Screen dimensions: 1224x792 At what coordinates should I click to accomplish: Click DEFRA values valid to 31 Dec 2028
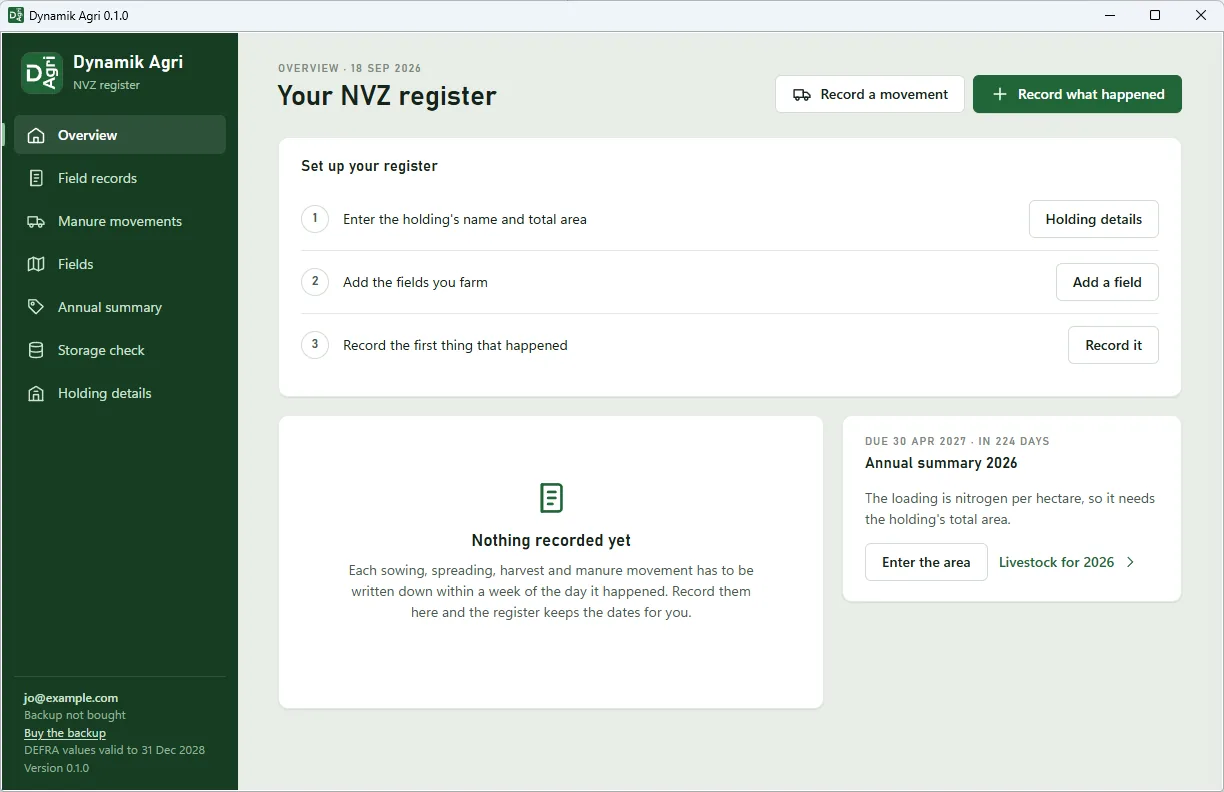tap(114, 750)
